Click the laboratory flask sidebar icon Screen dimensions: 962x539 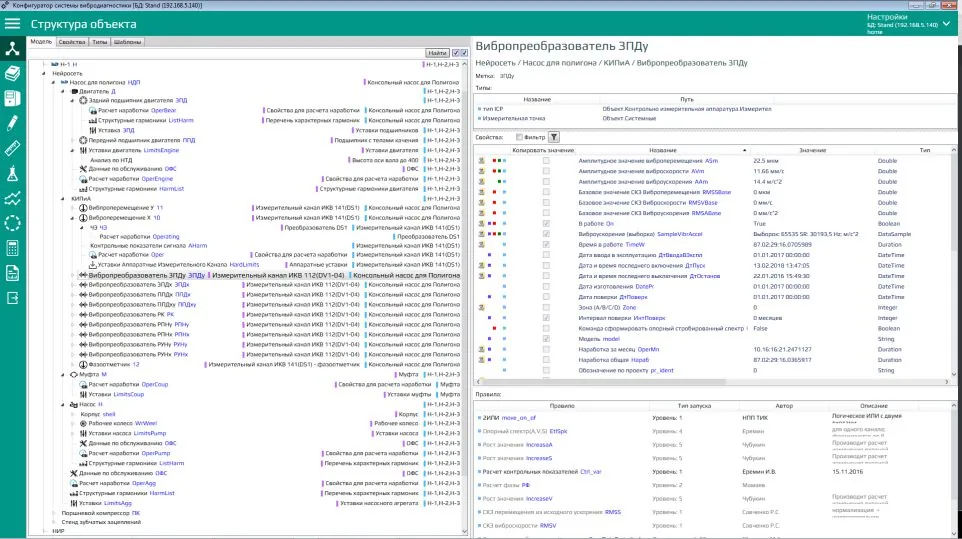point(12,174)
